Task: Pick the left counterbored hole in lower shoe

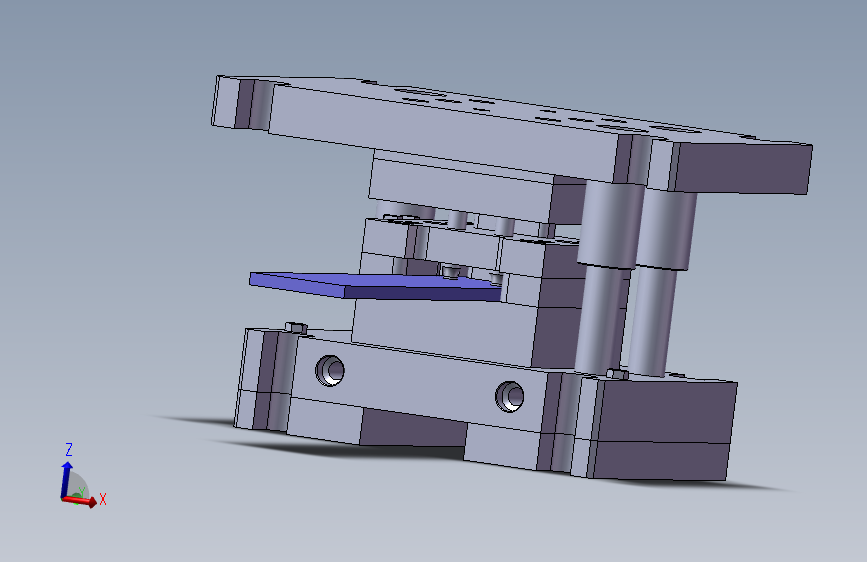Action: tap(330, 370)
